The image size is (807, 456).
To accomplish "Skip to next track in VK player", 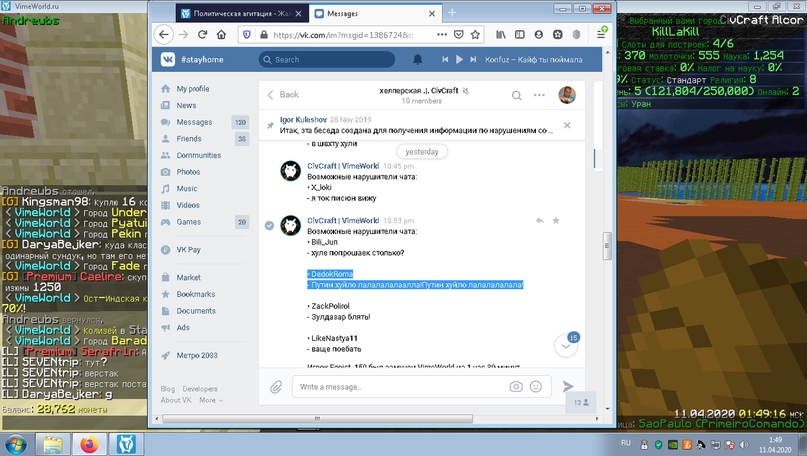I will click(473, 60).
